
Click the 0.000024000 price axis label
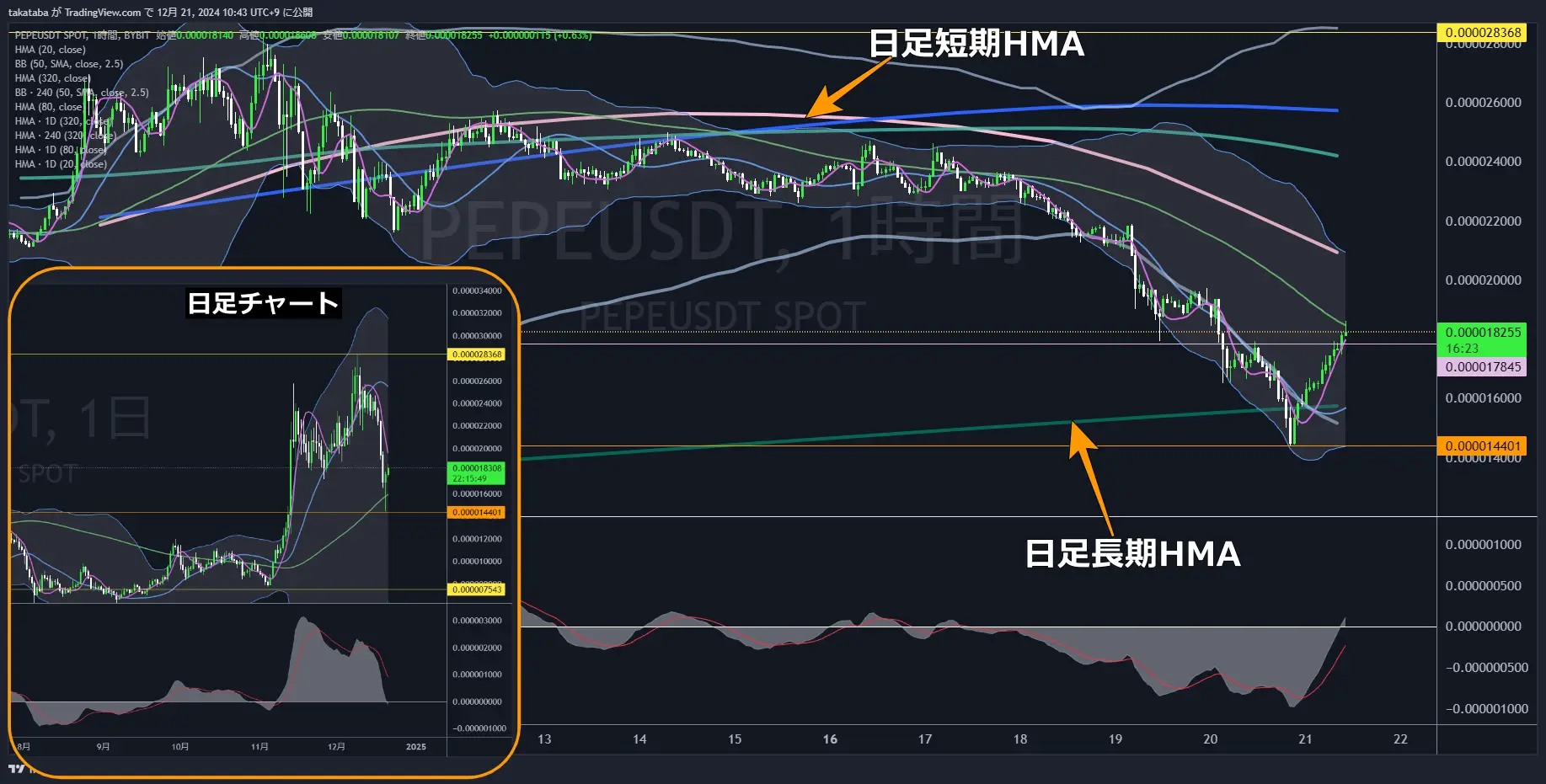pos(1483,162)
